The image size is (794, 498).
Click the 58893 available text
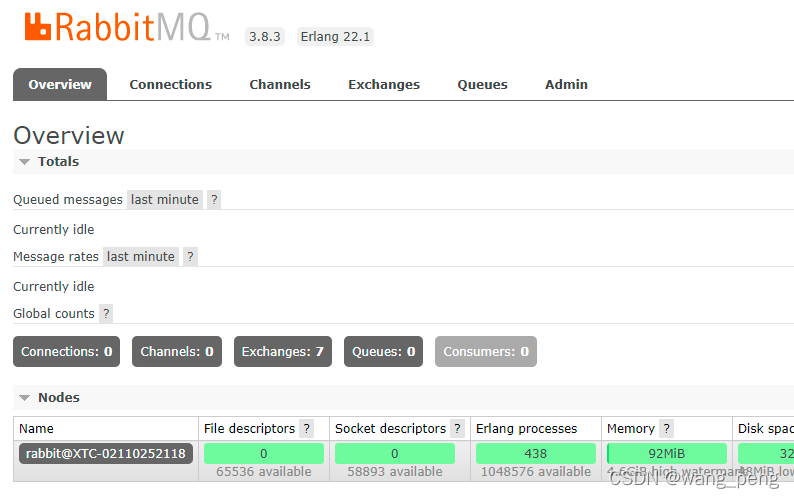click(x=395, y=472)
